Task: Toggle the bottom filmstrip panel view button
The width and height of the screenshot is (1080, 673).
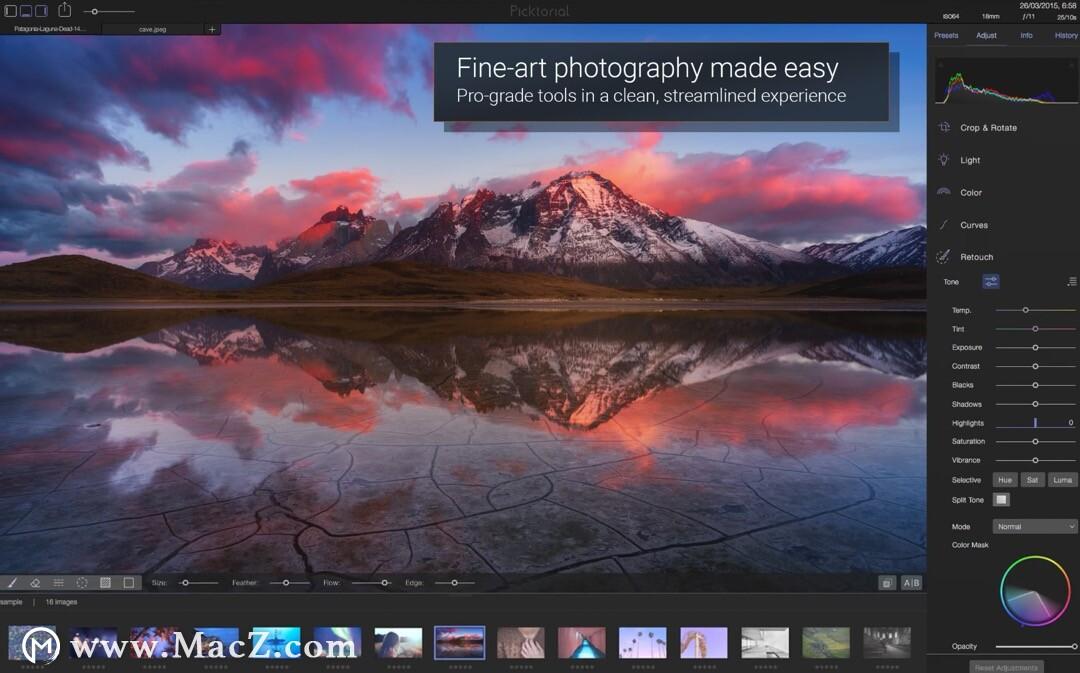Action: click(26, 11)
